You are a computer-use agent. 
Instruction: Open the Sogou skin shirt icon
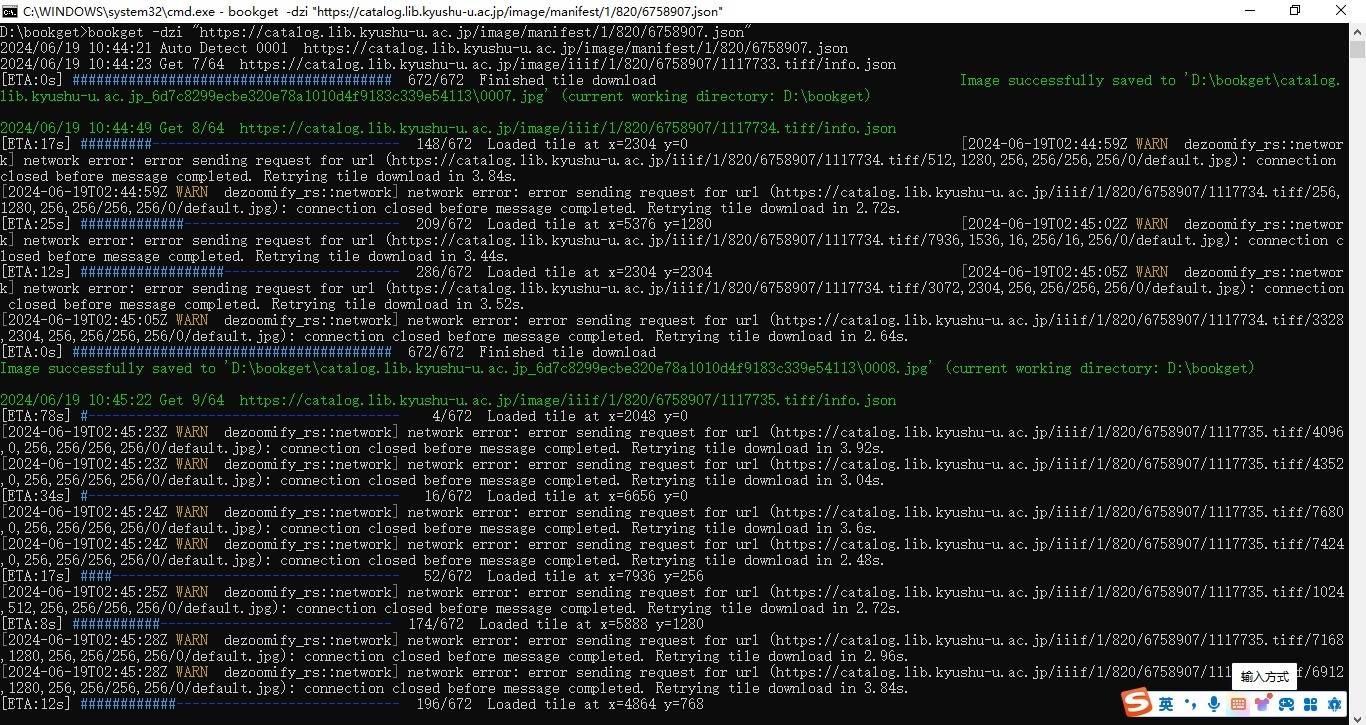(x=1261, y=704)
